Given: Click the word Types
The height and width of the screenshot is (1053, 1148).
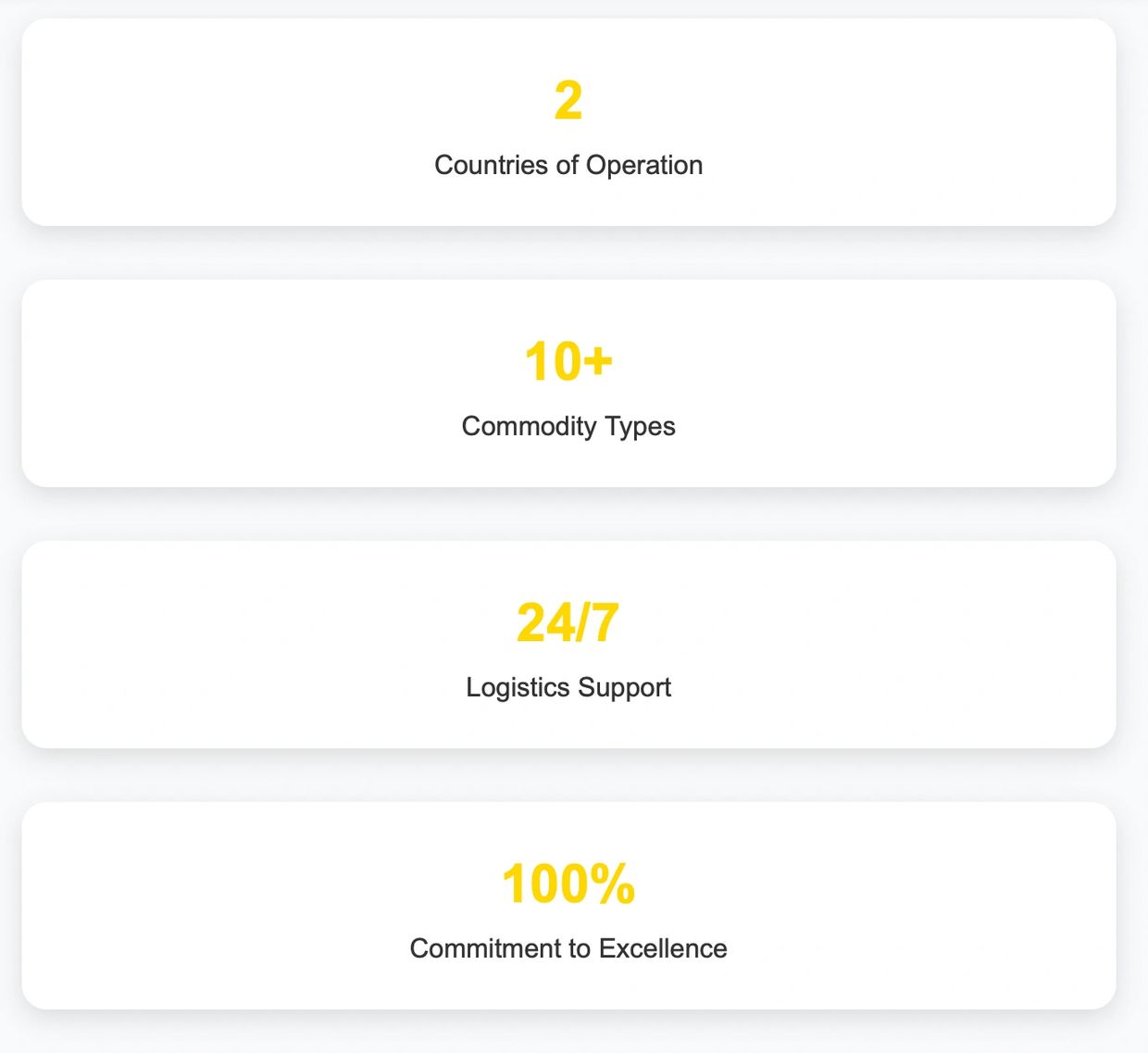Looking at the screenshot, I should coord(640,426).
